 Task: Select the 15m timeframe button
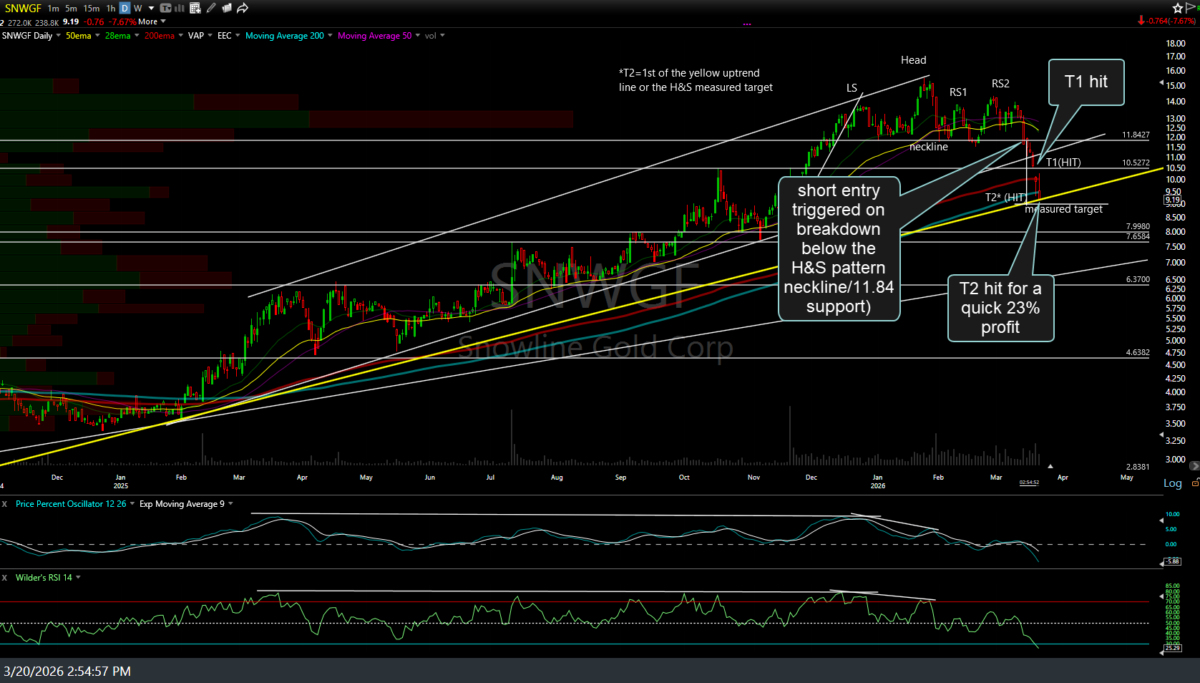90,8
